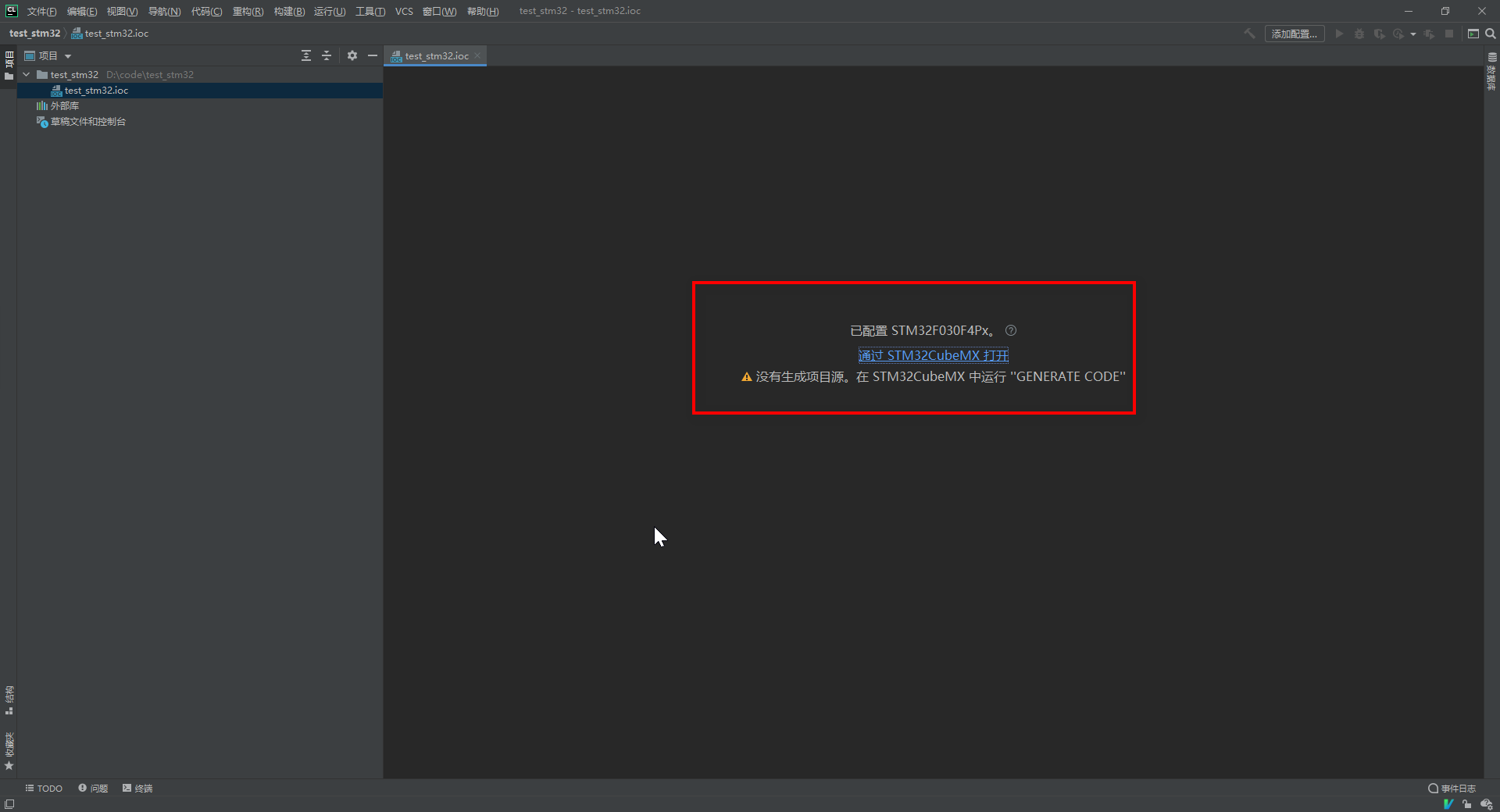
Task: Click the build hammer icon
Action: click(x=1250, y=34)
